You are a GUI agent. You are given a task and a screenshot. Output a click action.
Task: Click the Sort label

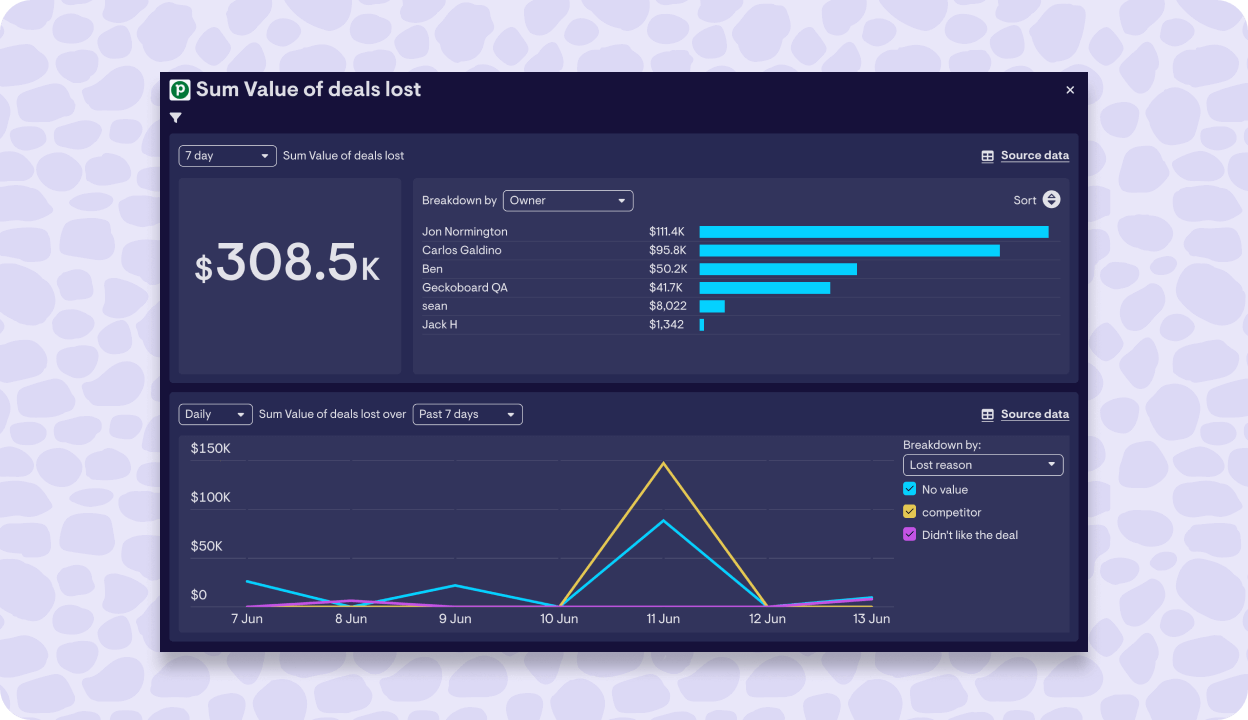coord(1025,200)
